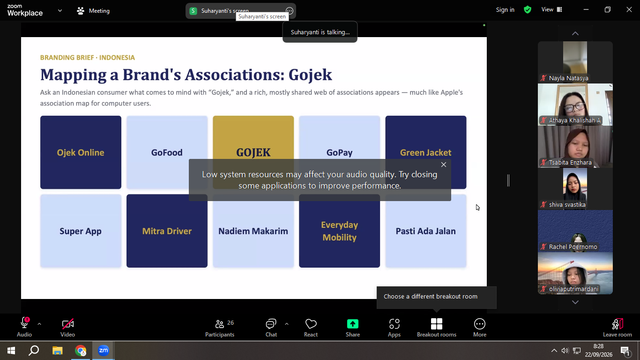Open the More options menu

click(x=480, y=327)
